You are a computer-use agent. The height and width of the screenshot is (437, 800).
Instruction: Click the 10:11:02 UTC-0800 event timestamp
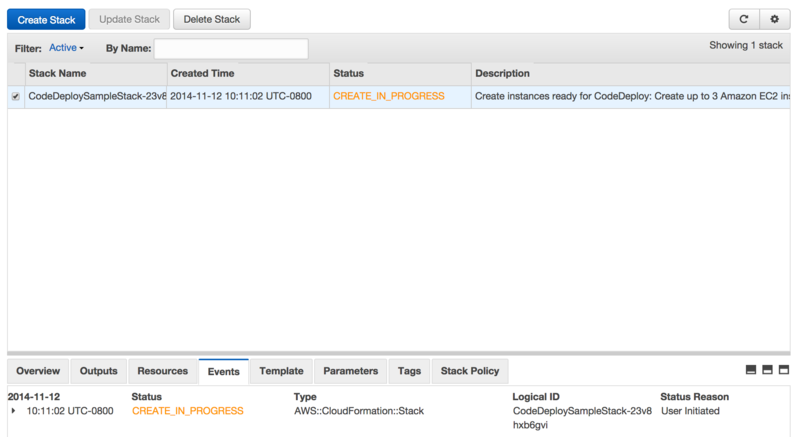(70, 411)
